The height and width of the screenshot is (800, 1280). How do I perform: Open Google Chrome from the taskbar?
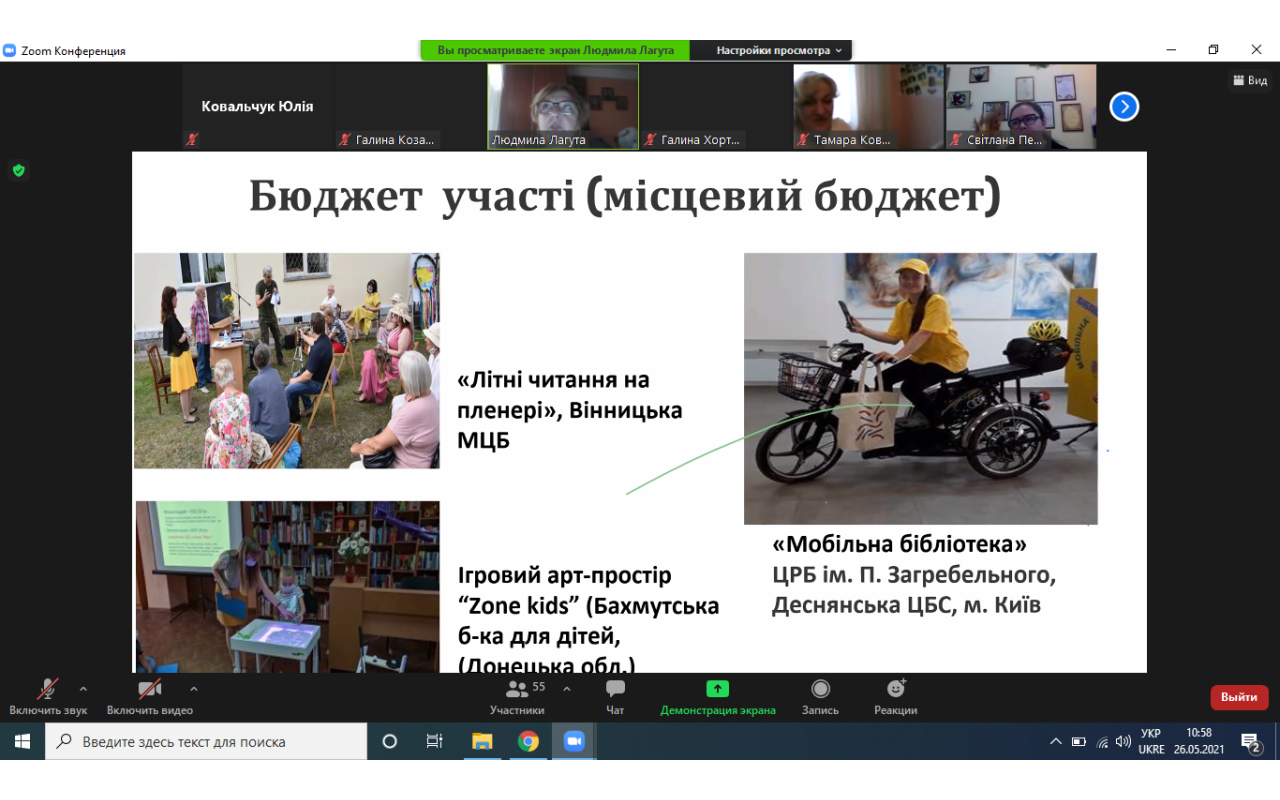coord(528,741)
